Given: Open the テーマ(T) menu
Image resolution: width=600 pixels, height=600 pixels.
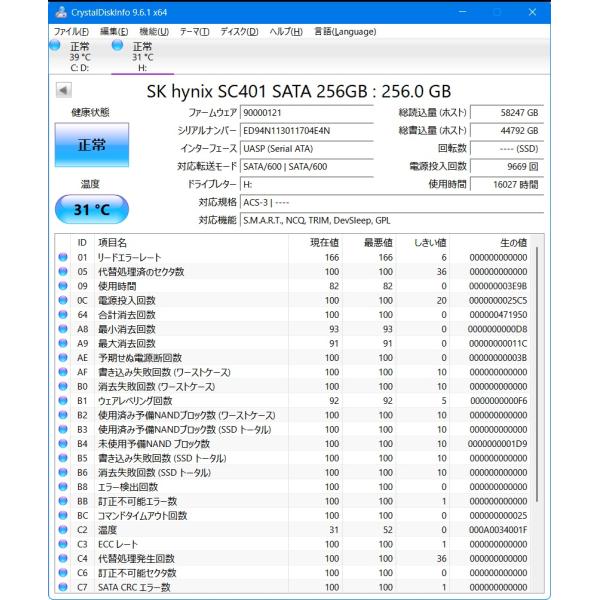Looking at the screenshot, I should (194, 31).
